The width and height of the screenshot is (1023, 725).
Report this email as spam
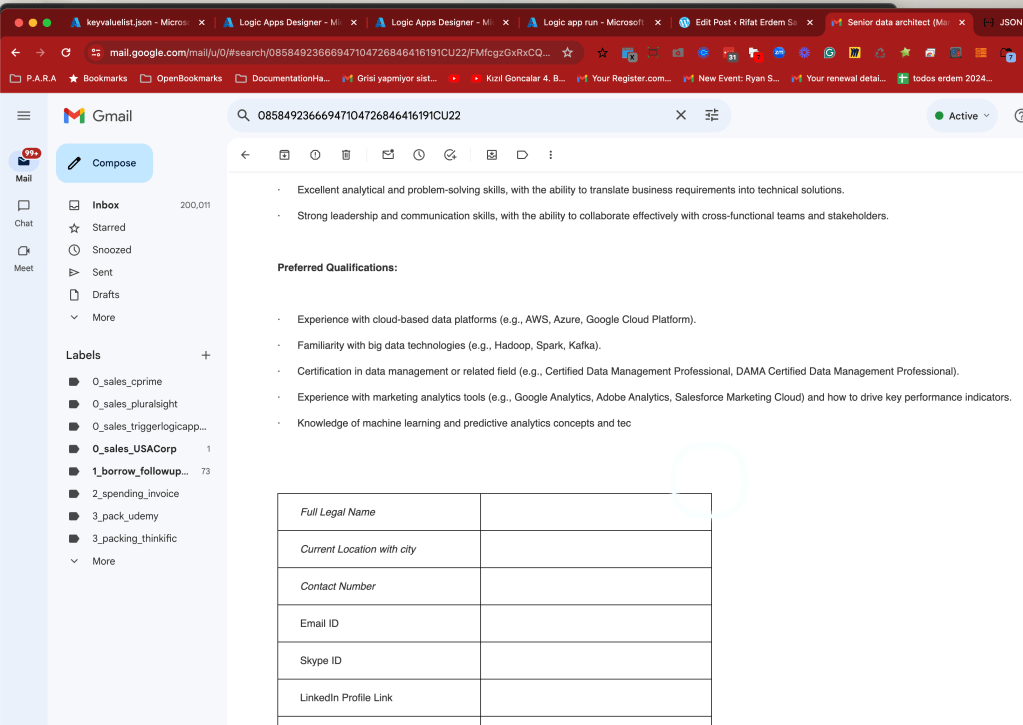315,155
